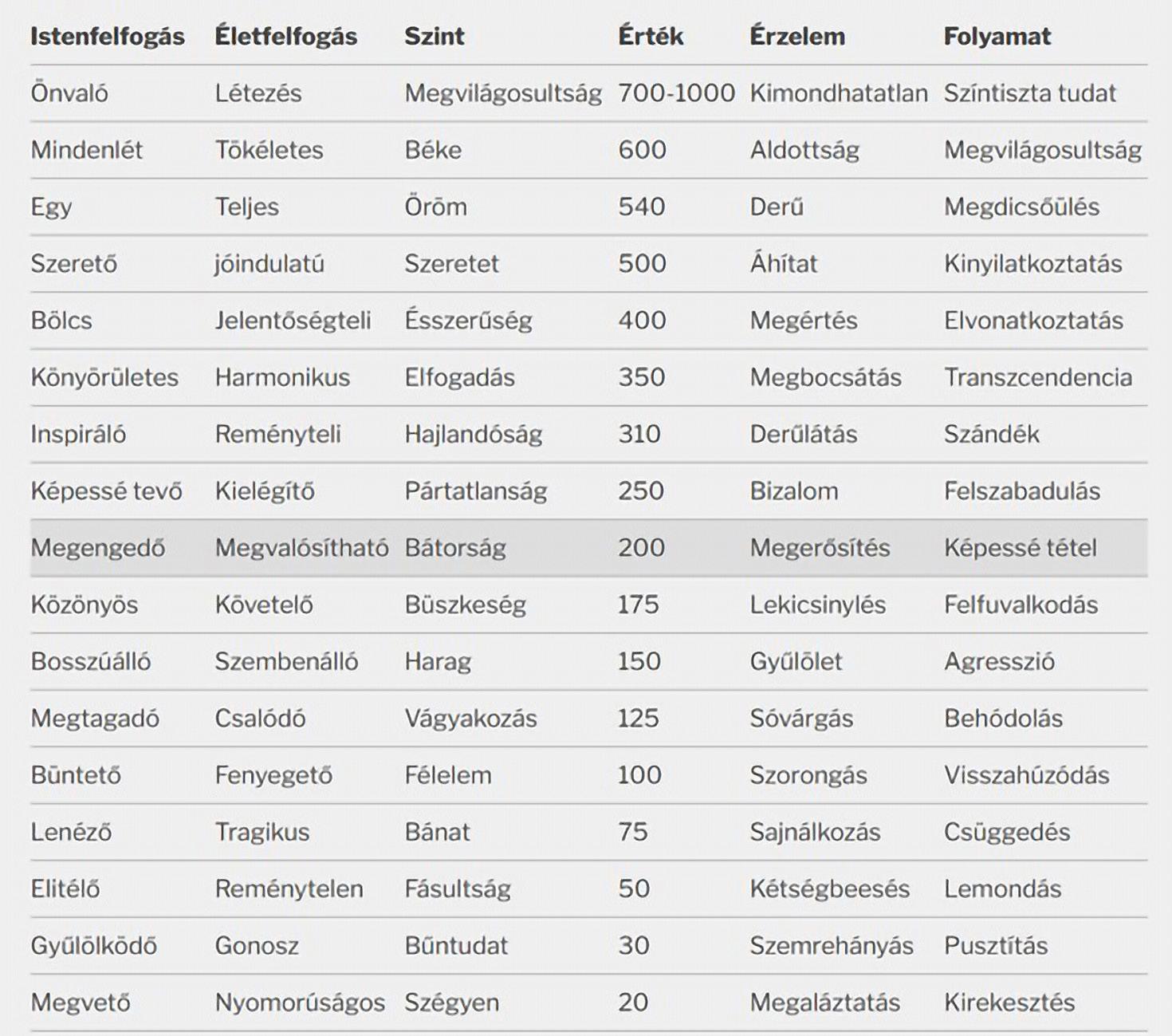1172x1036 pixels.
Task: Select the Érzelem column header
Action: [797, 37]
